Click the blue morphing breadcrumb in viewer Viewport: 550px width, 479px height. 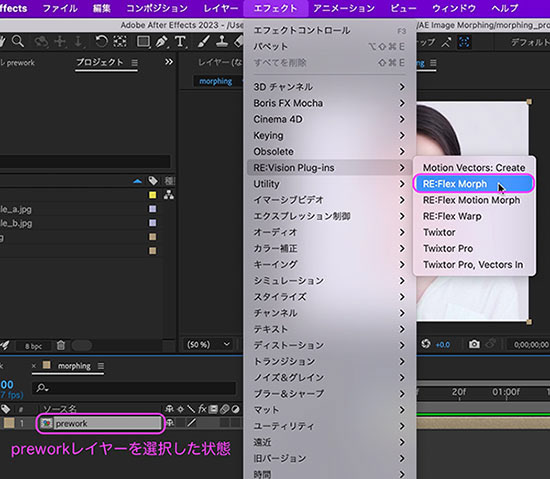(216, 81)
